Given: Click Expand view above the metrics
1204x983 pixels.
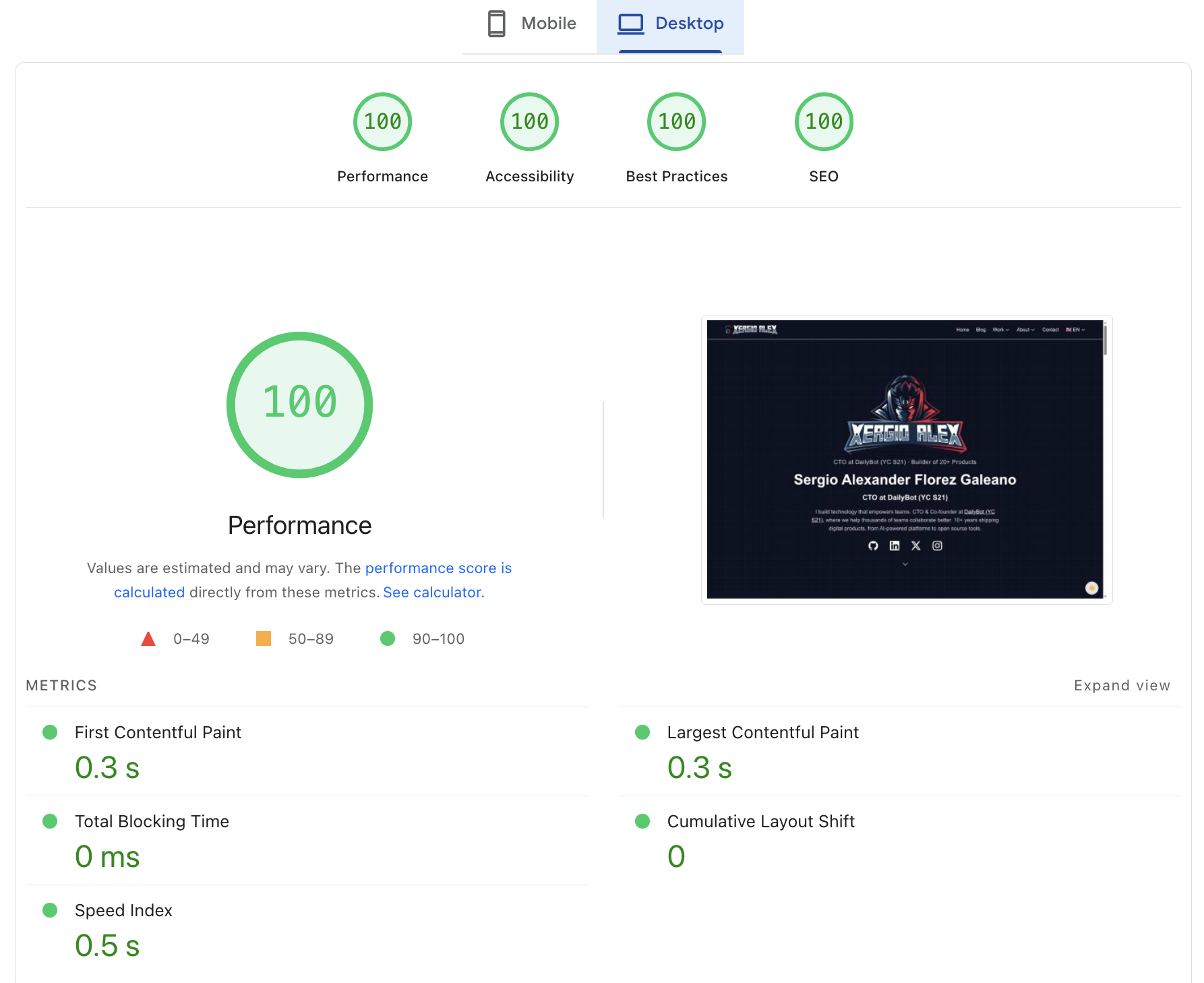Looking at the screenshot, I should click(1122, 685).
